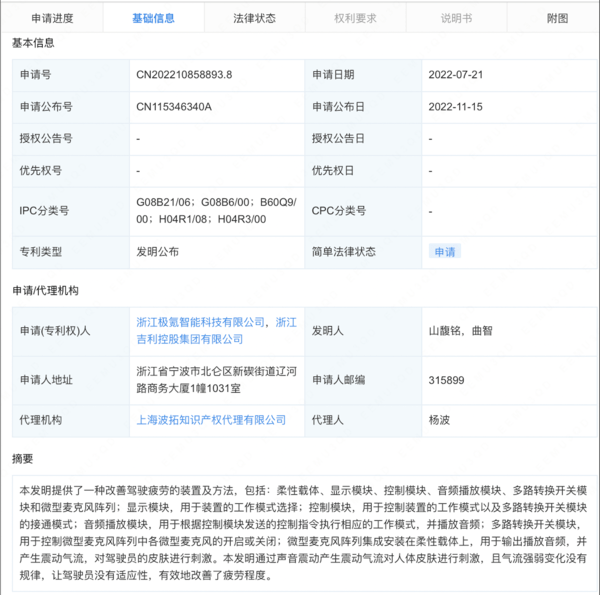The image size is (600, 595).
Task: Click the 申请人地址 label cell
Action: click(x=71, y=380)
